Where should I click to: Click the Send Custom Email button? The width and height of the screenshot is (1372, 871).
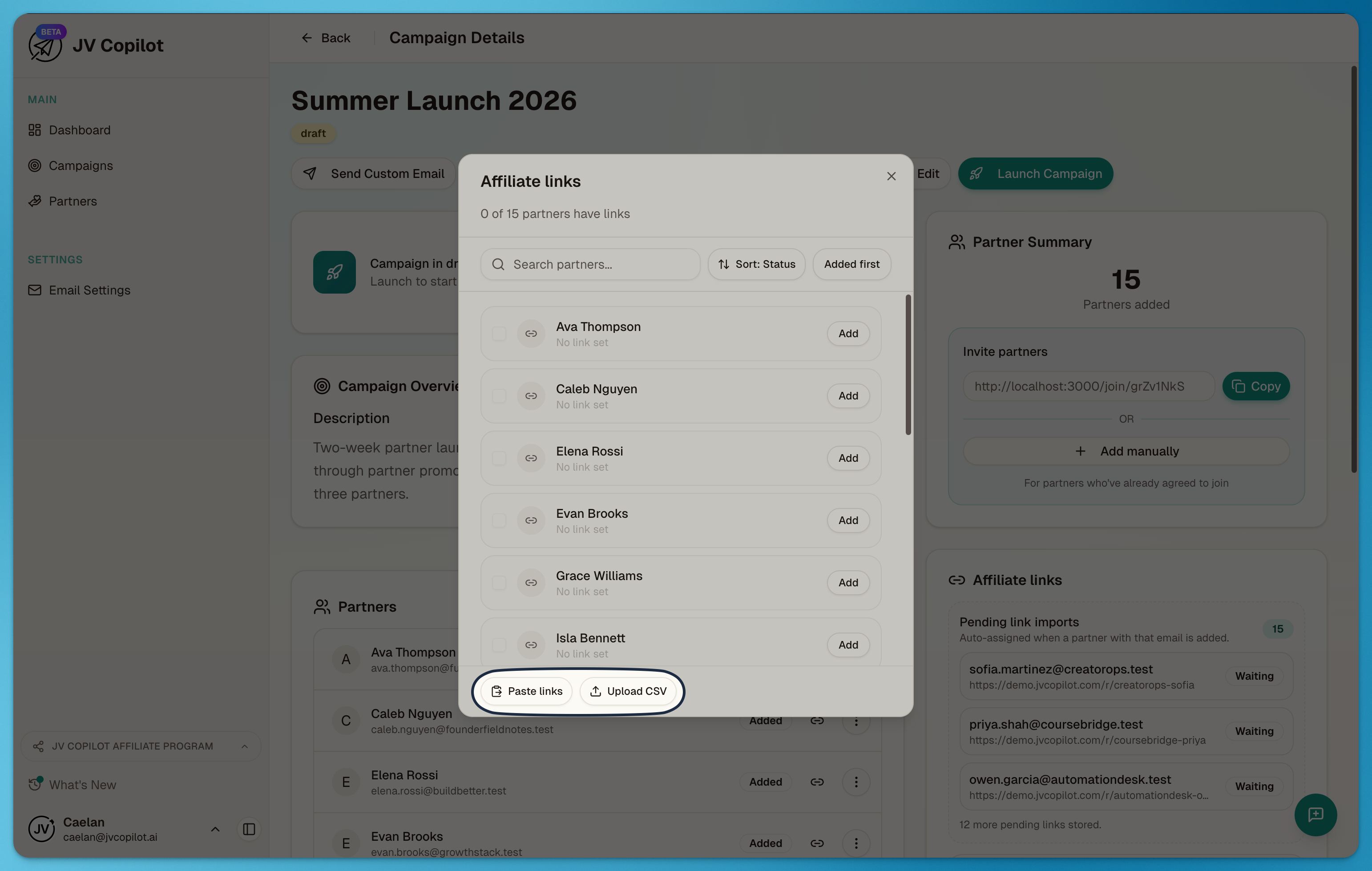tap(373, 174)
